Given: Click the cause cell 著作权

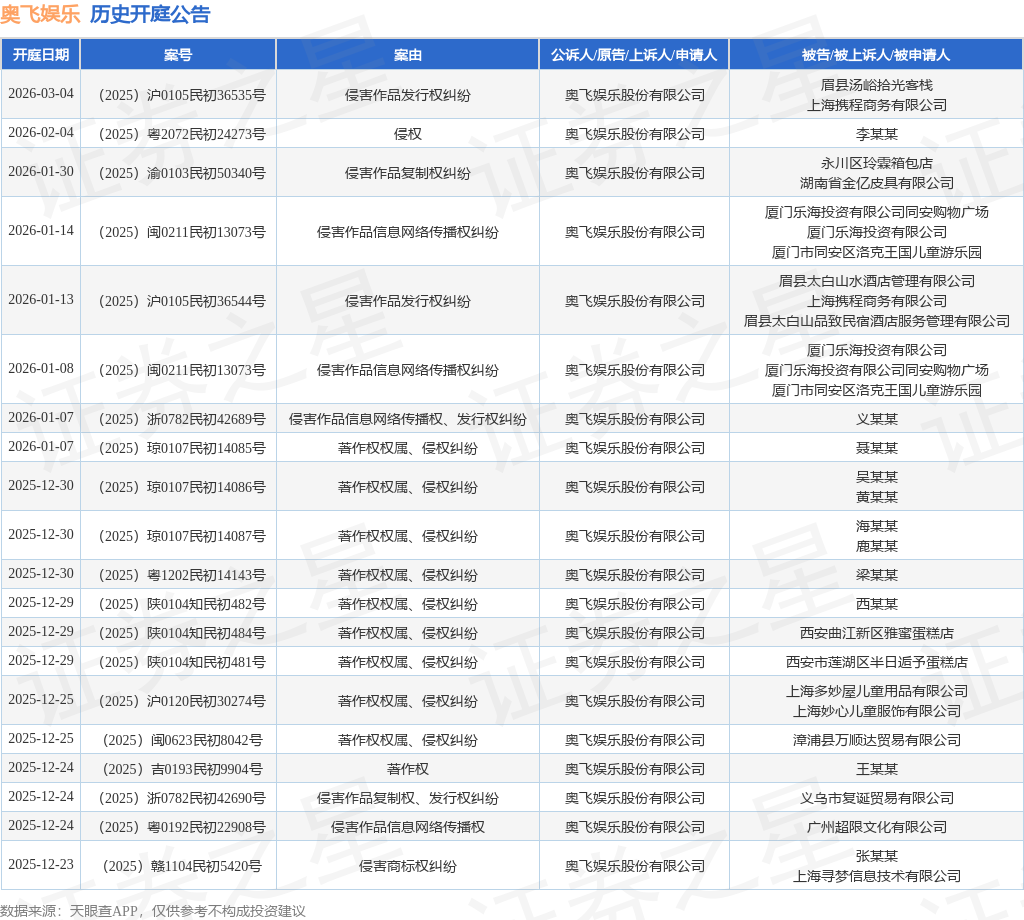Looking at the screenshot, I should click(408, 770).
